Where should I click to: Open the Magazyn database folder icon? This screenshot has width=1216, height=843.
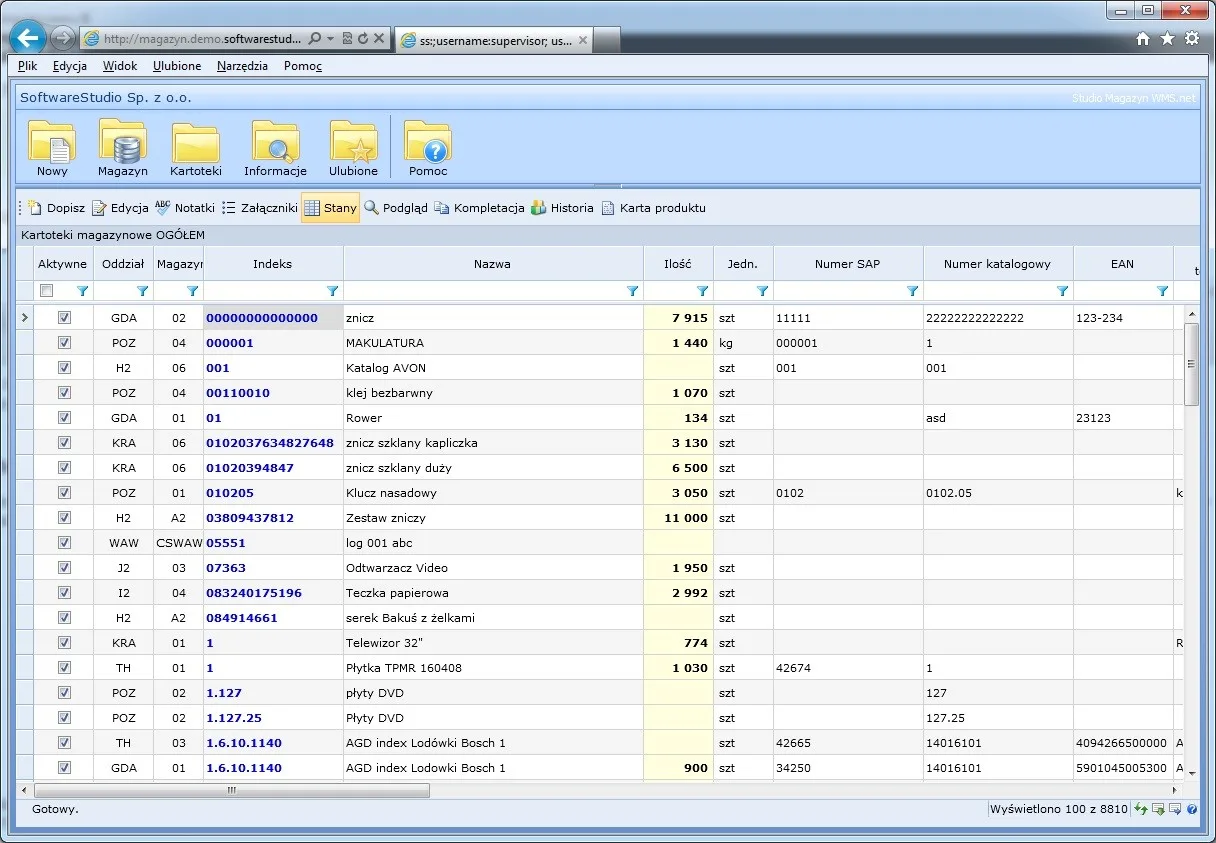click(x=123, y=142)
